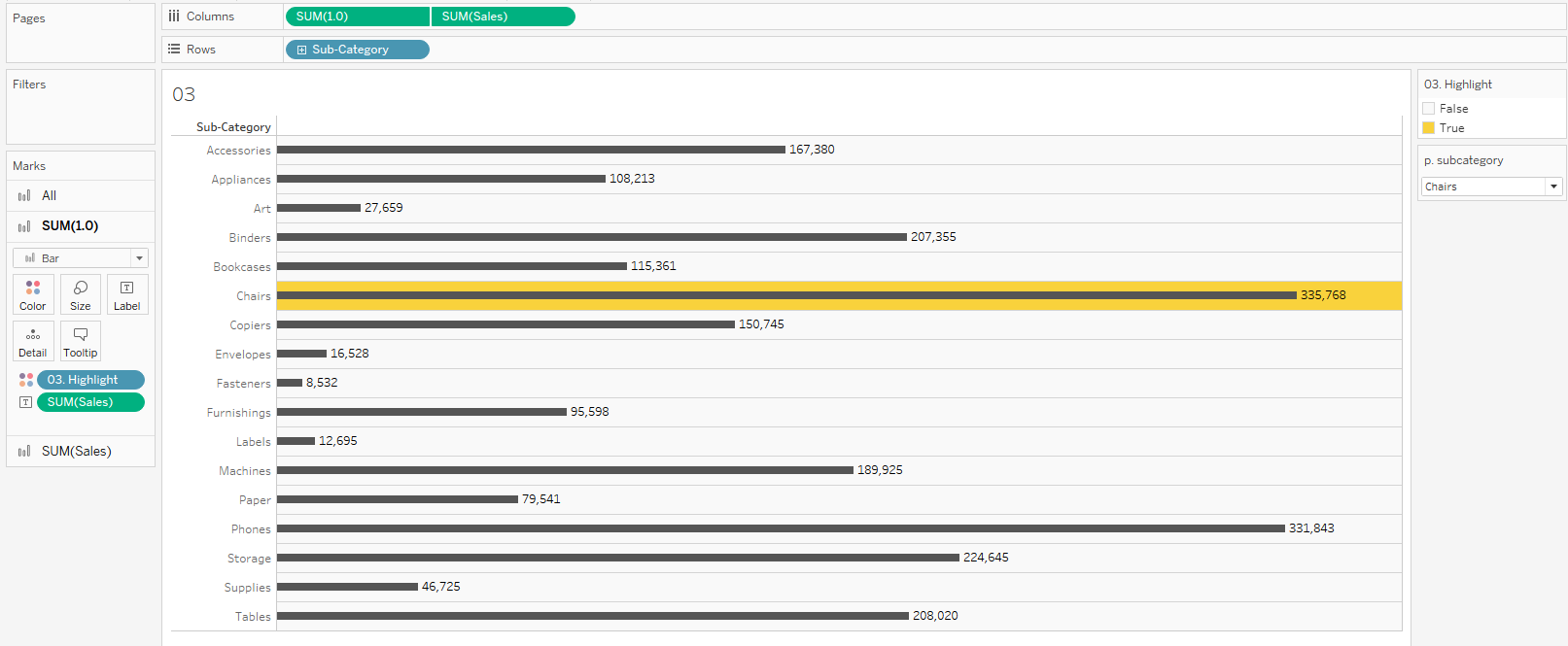The image size is (1568, 646).
Task: Select the Phones row label
Action: tap(251, 529)
